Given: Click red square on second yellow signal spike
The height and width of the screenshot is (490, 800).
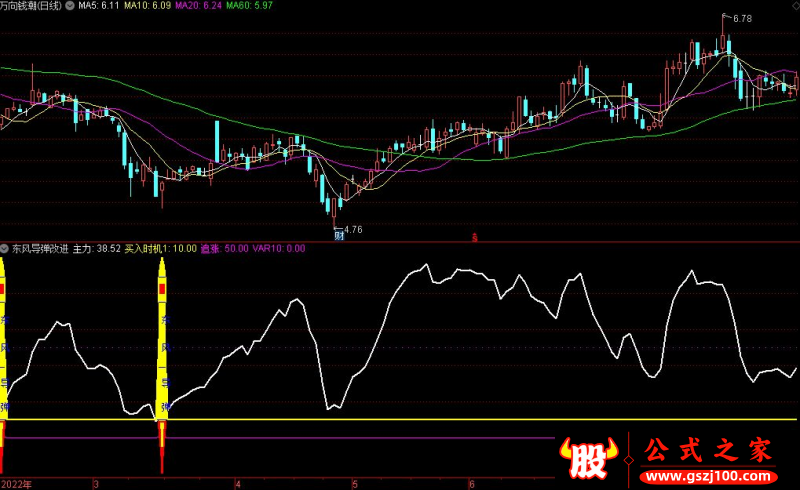Looking at the screenshot, I should (162, 289).
